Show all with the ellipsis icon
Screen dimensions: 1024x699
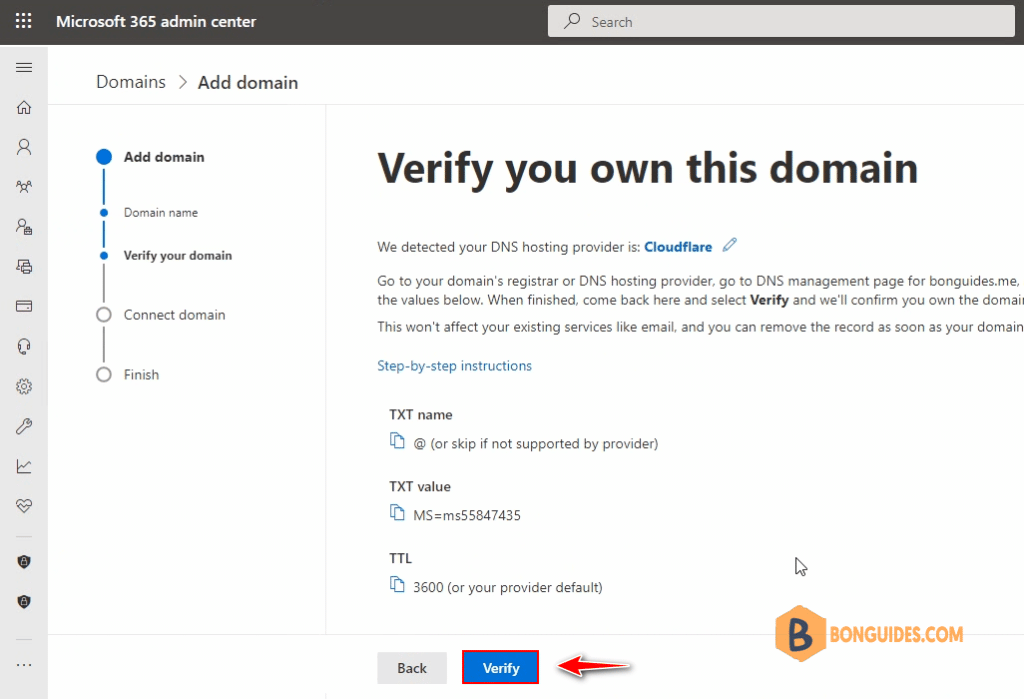24,665
